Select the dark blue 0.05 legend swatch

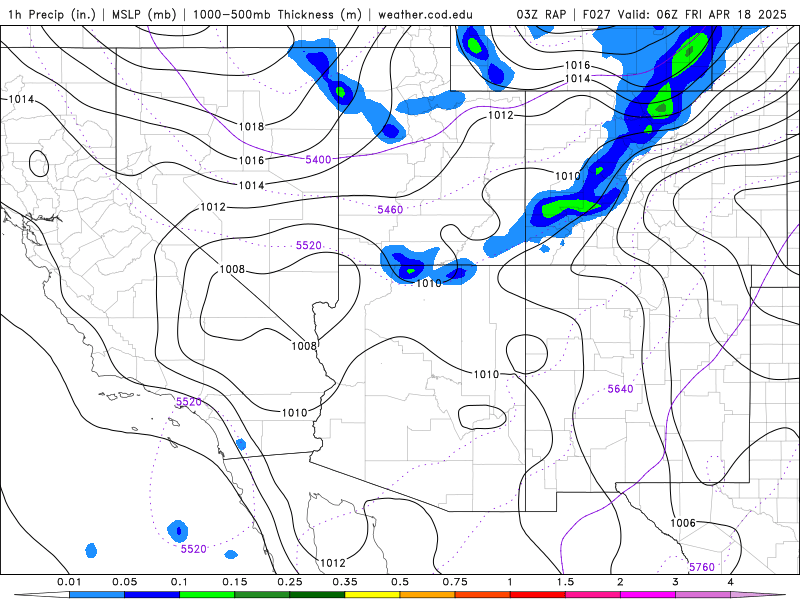click(152, 595)
